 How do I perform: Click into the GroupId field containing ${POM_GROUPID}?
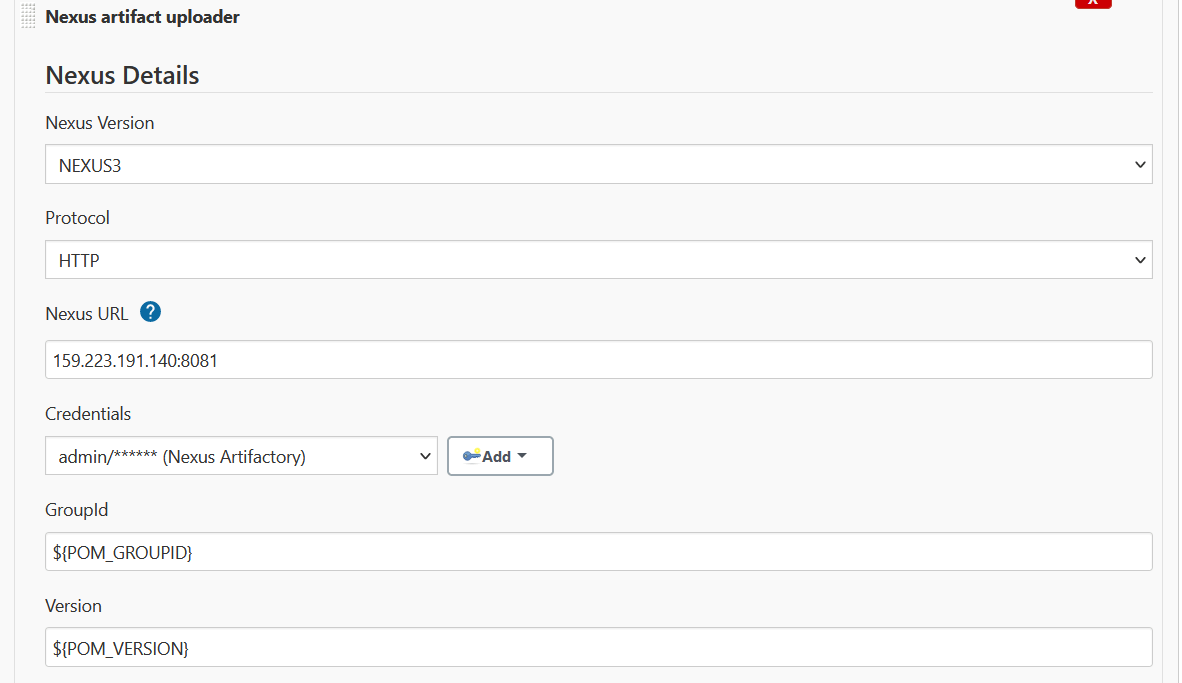599,552
